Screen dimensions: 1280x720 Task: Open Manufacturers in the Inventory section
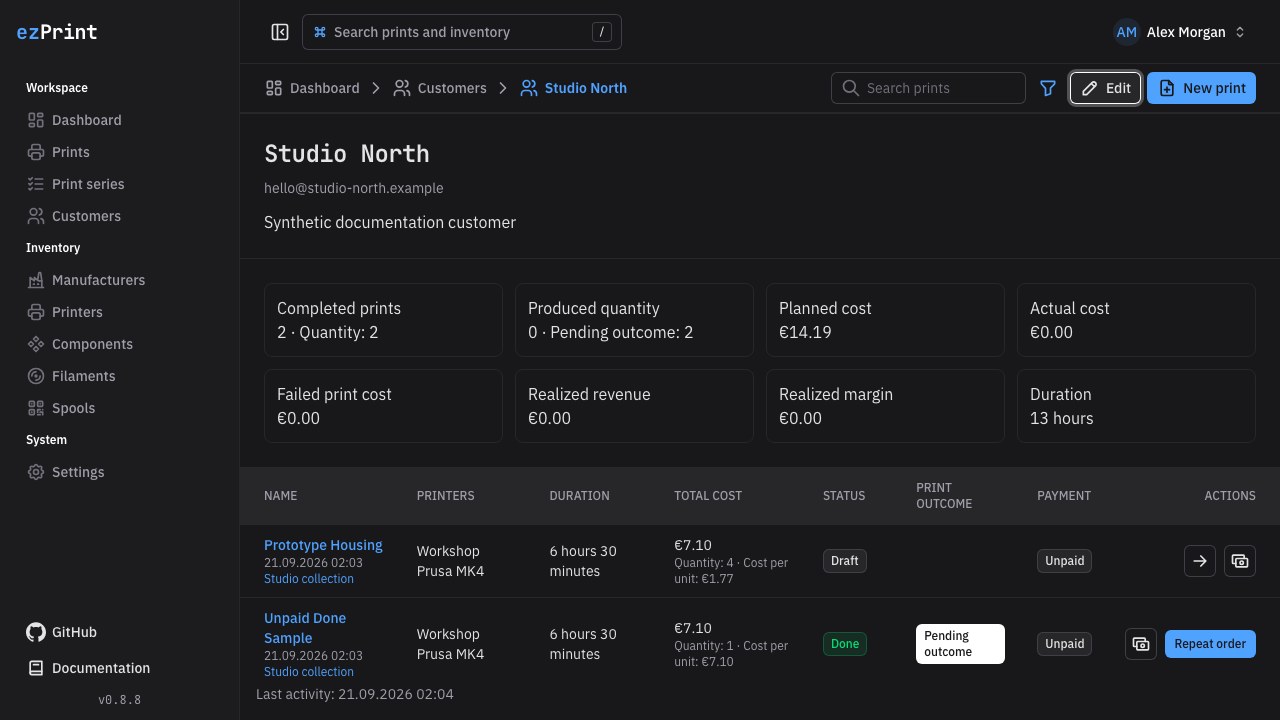86,280
